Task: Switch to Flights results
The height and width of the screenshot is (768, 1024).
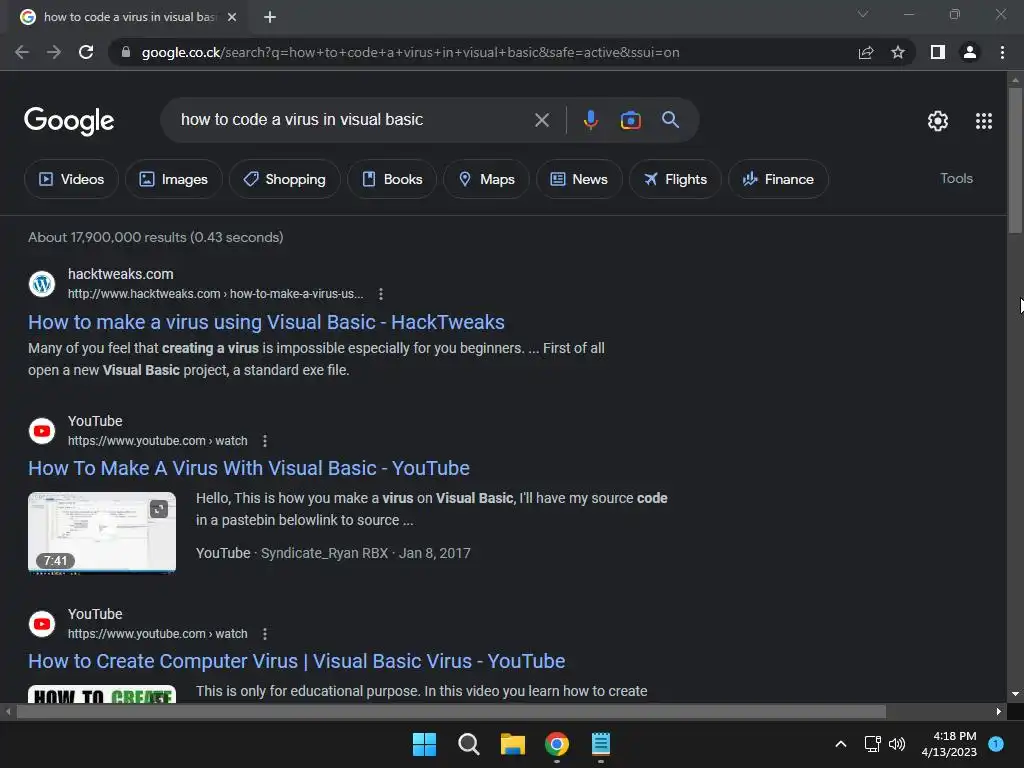Action: (675, 179)
